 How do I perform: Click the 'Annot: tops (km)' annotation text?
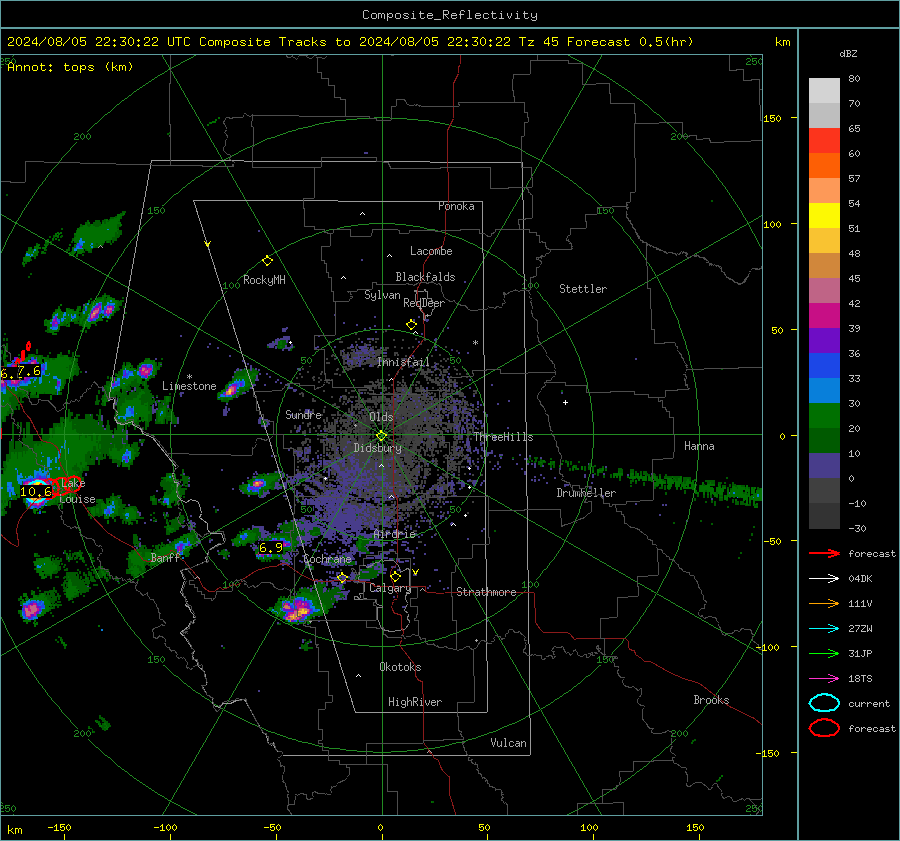pos(70,67)
